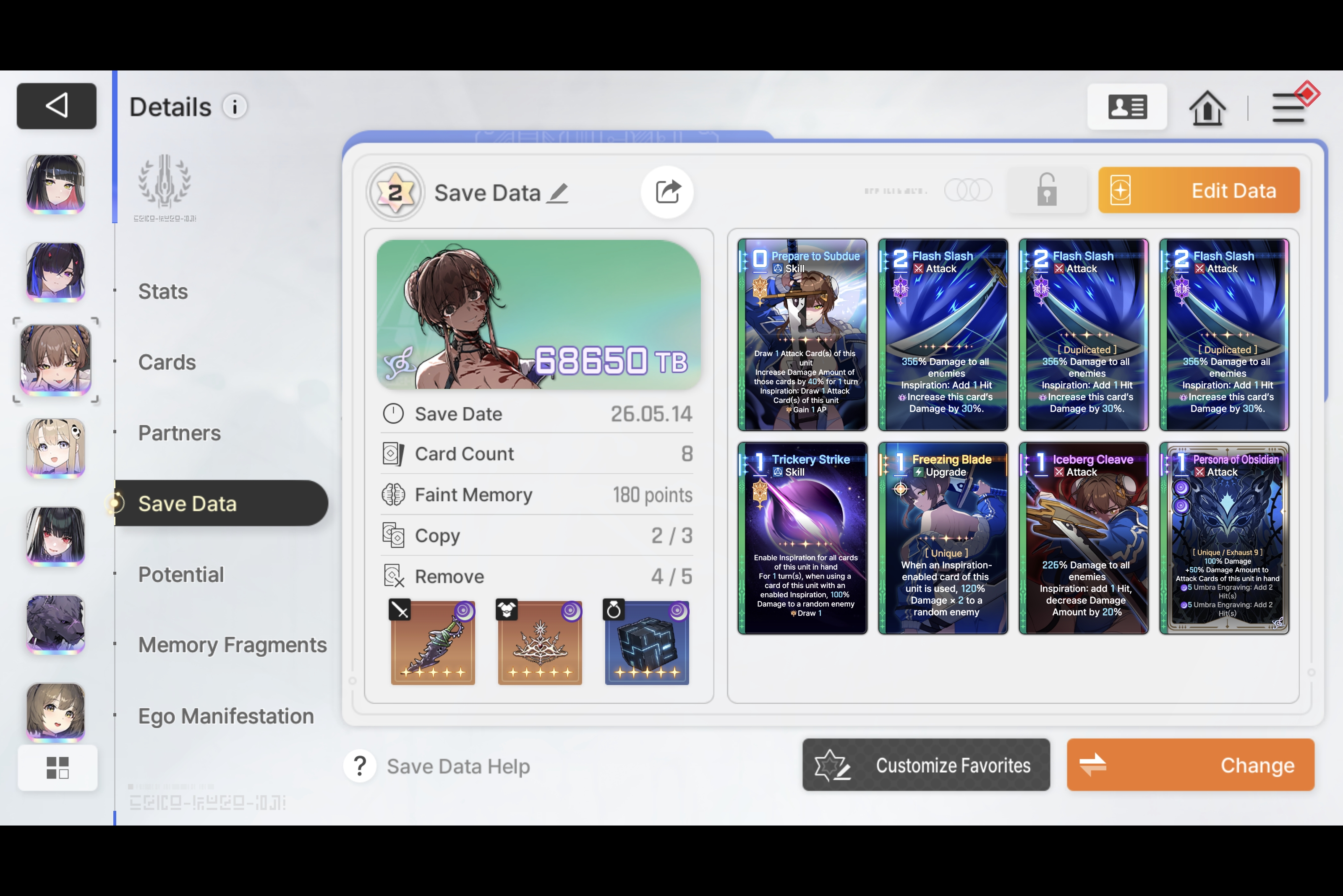
Task: Click the Faint Memory brain icon
Action: (393, 494)
